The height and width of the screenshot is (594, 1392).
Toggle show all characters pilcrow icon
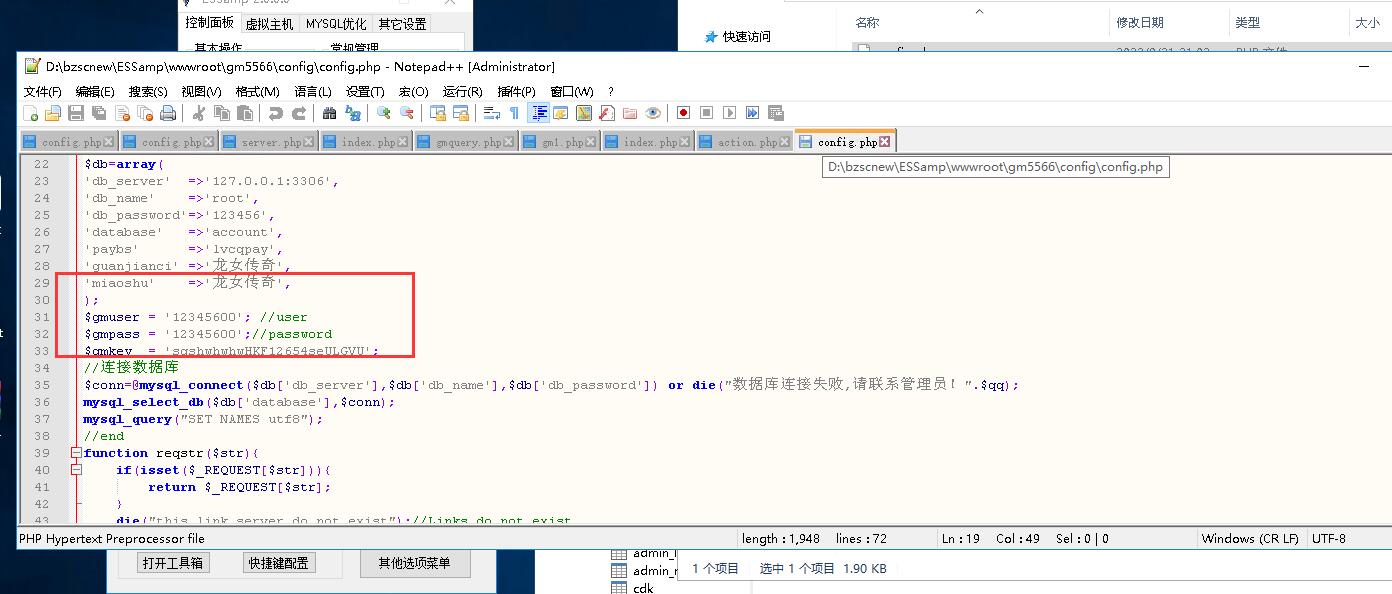pyautogui.click(x=514, y=113)
